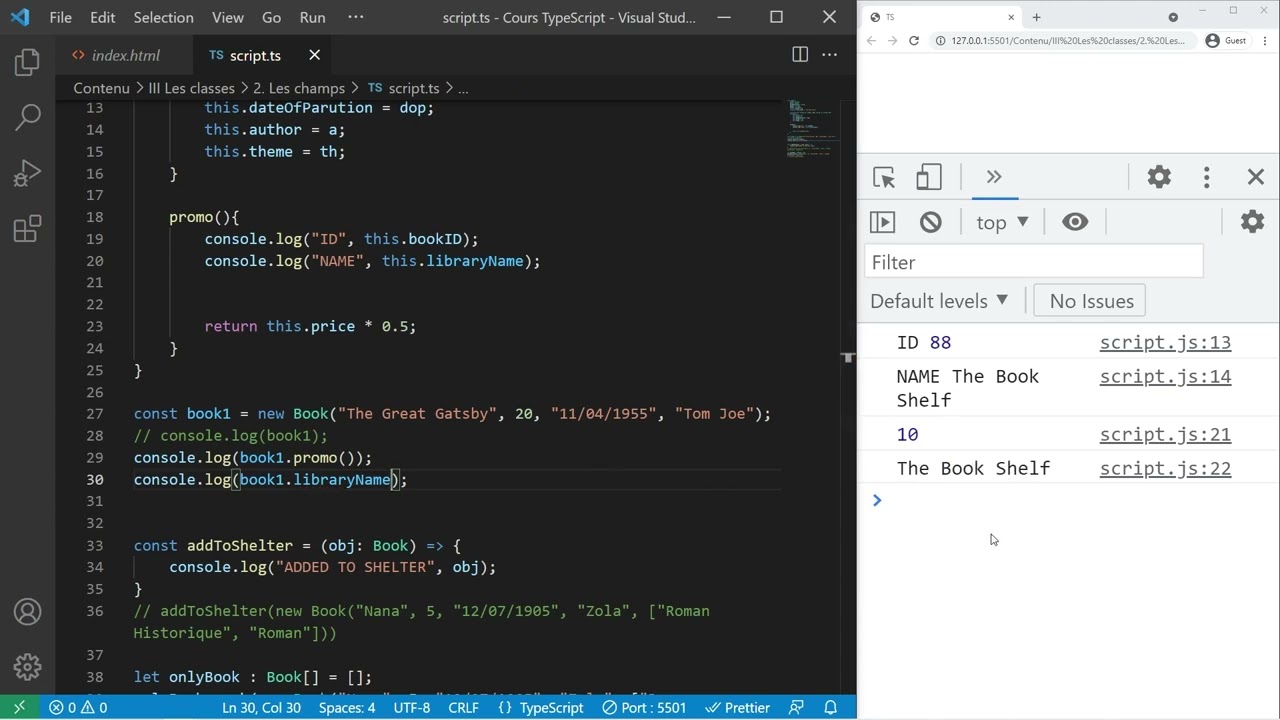Viewport: 1280px width, 720px height.
Task: Open the Accounts menu icon
Action: coord(27,611)
